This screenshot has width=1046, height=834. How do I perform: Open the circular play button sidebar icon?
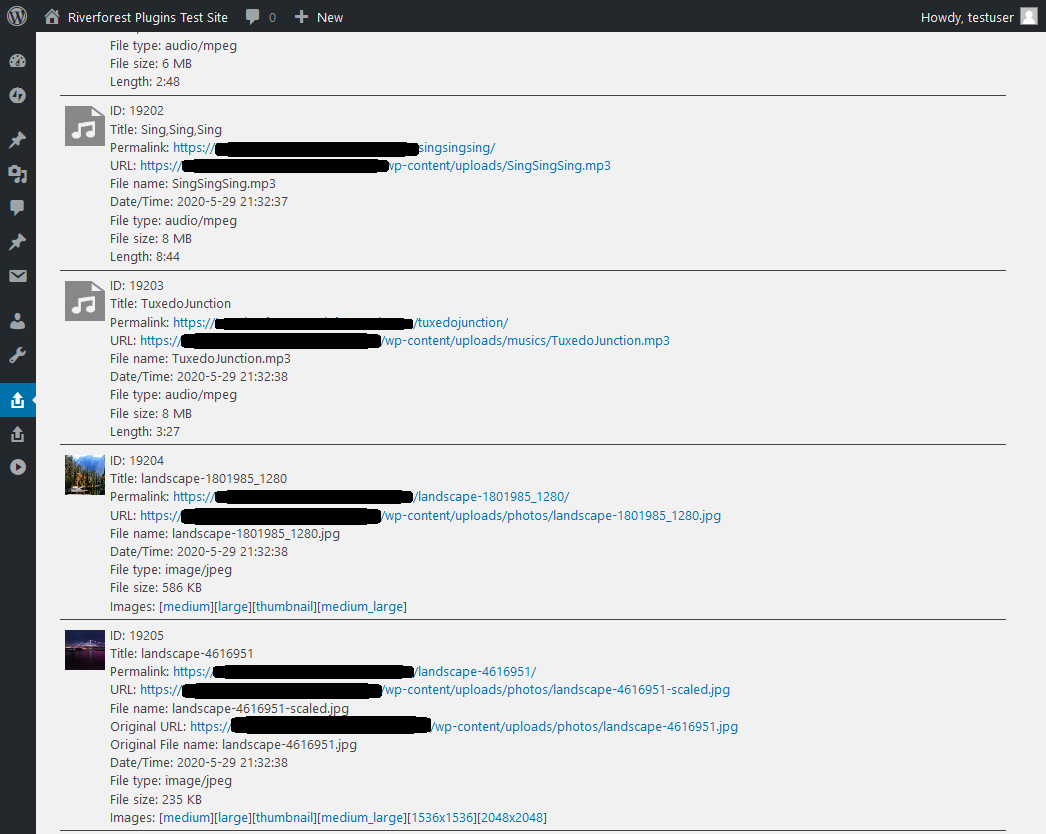[x=17, y=467]
